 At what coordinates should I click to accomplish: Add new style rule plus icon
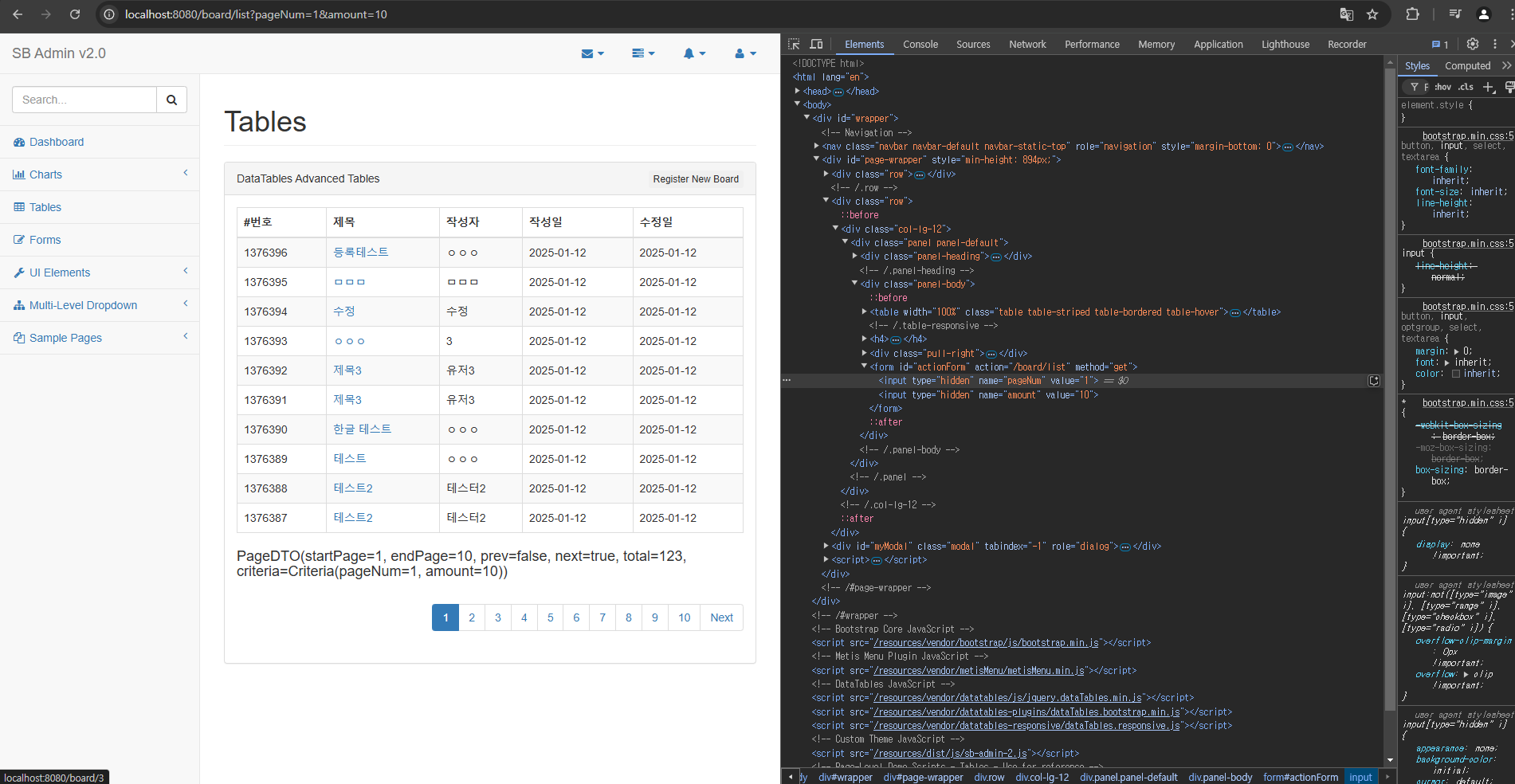pos(1489,87)
